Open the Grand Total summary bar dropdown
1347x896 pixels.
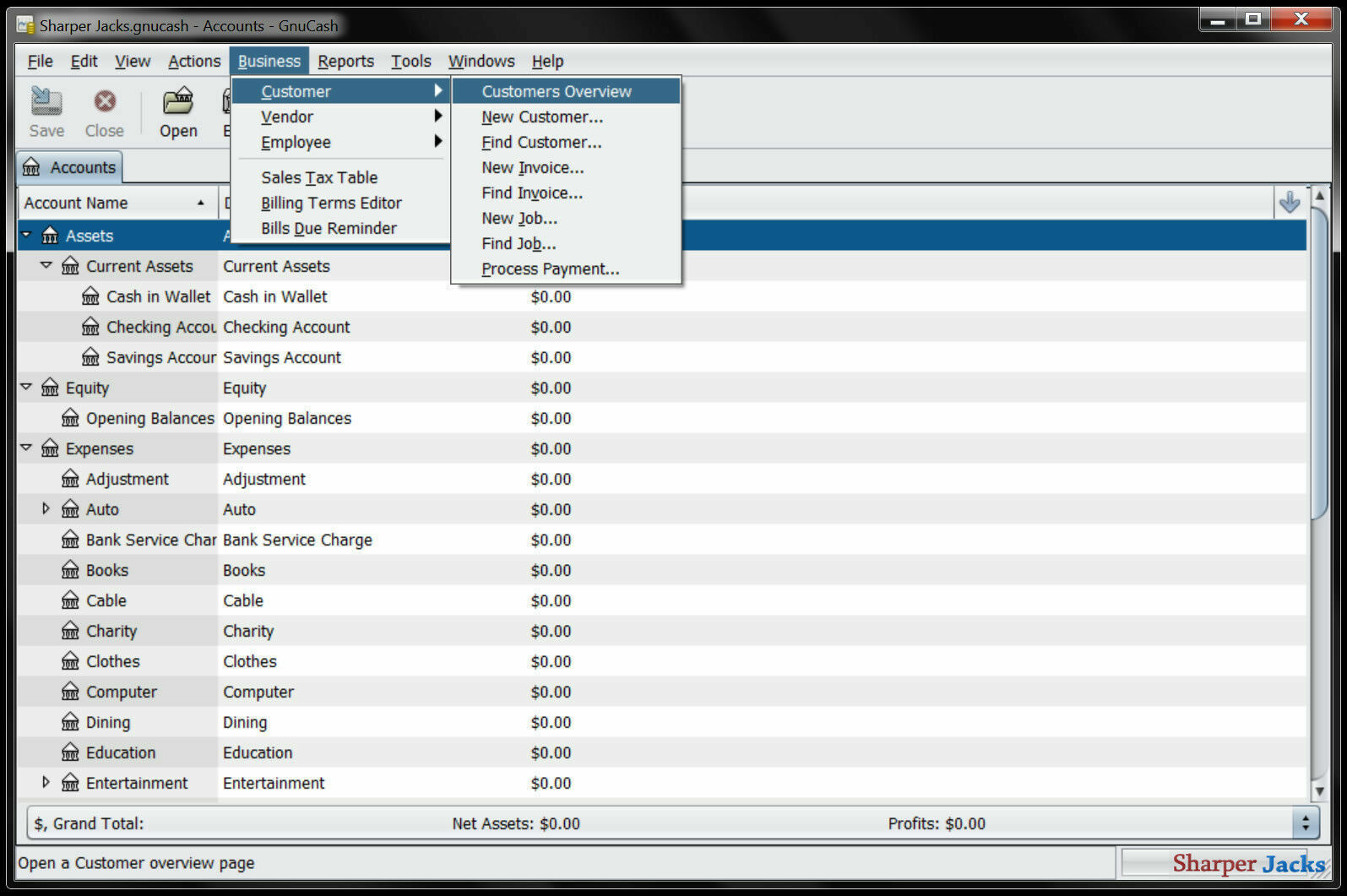(x=1306, y=823)
